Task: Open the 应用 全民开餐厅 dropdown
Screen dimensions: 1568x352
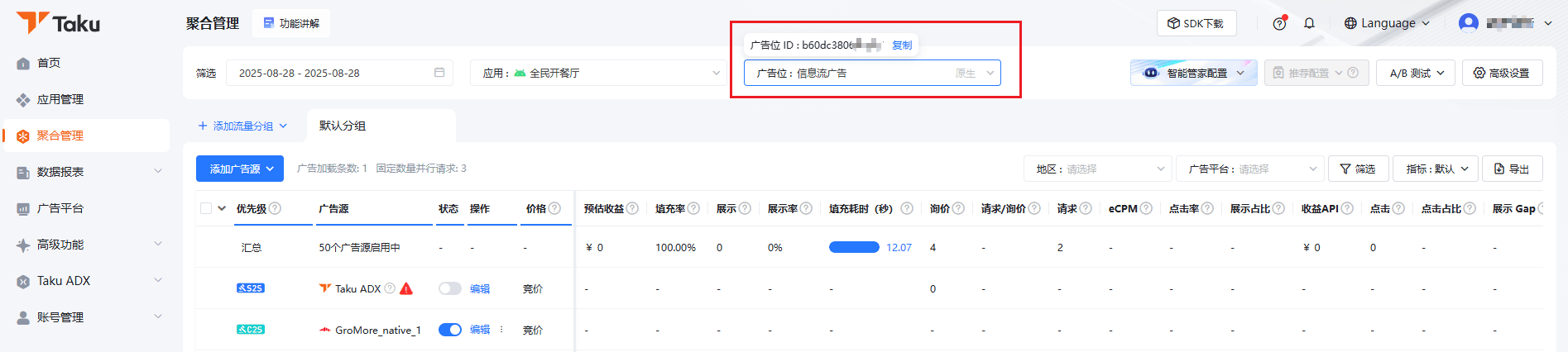Action: click(598, 73)
